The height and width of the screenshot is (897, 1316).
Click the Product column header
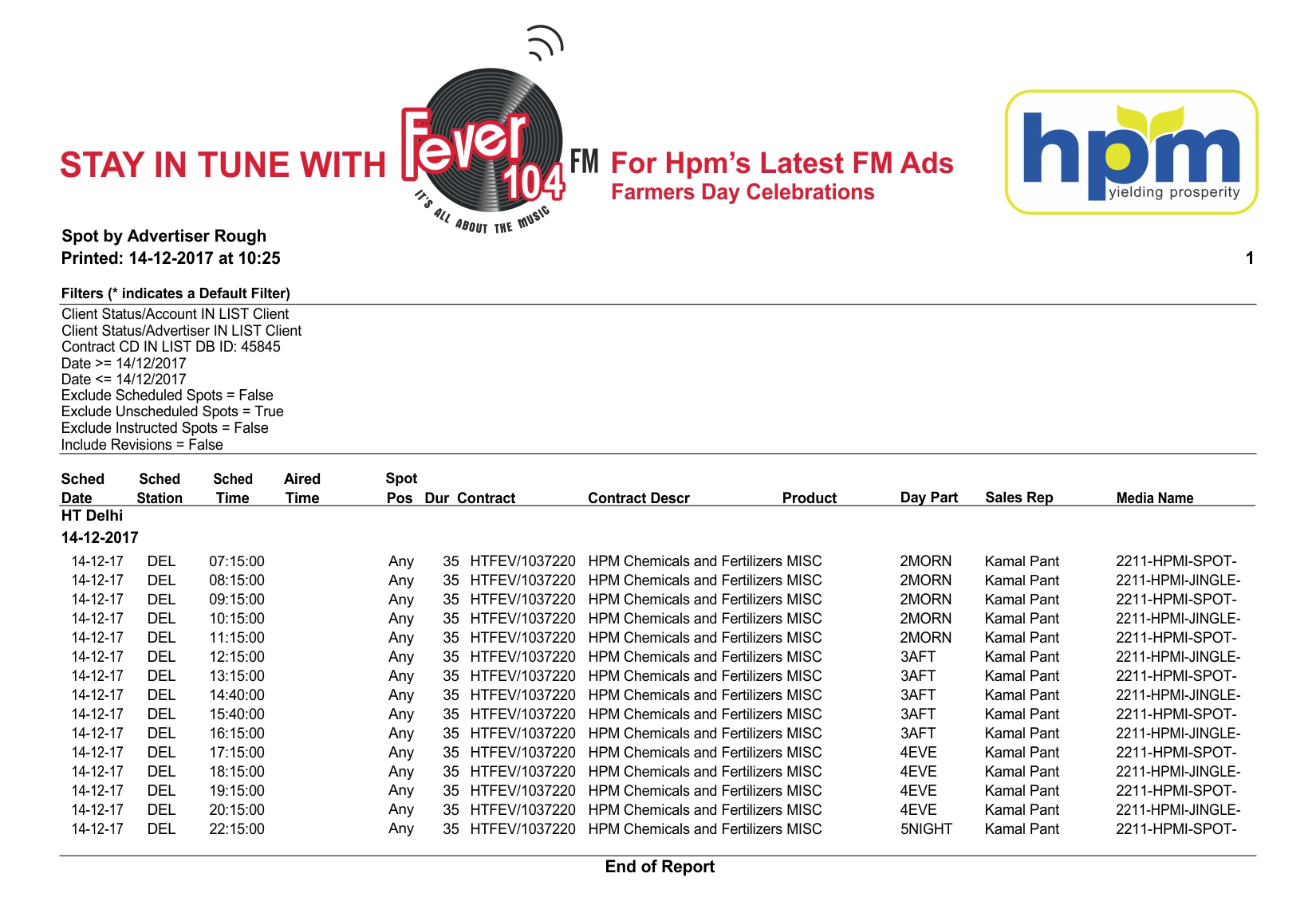coord(810,498)
